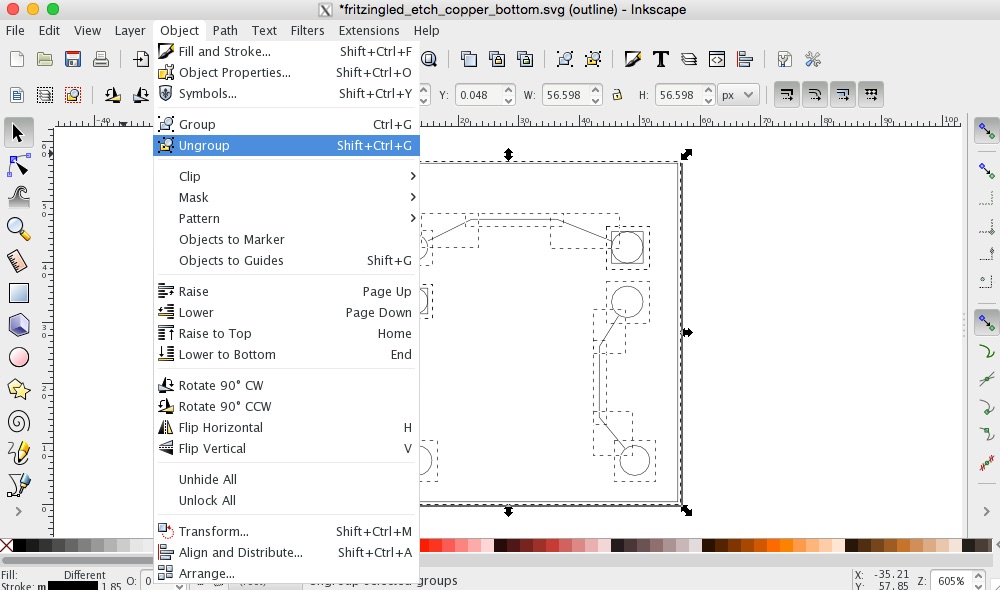
Task: Choose the Star and polygon tool
Action: pos(18,389)
